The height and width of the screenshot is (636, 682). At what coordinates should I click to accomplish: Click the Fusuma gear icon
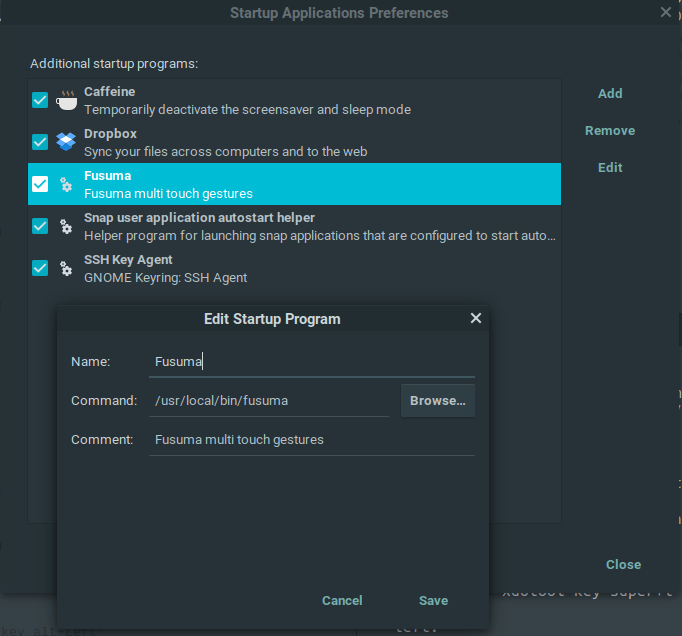click(x=67, y=184)
